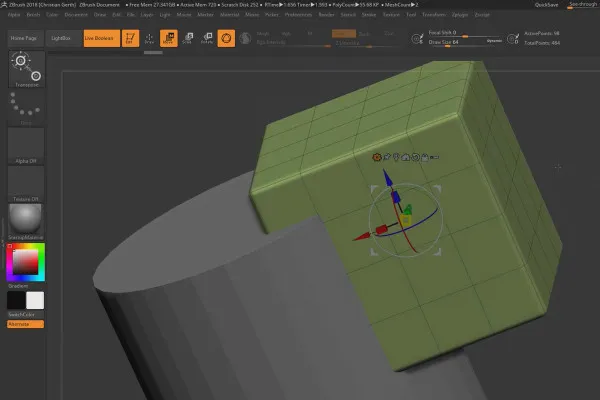
Task: Open the Render menu
Action: [326, 15]
